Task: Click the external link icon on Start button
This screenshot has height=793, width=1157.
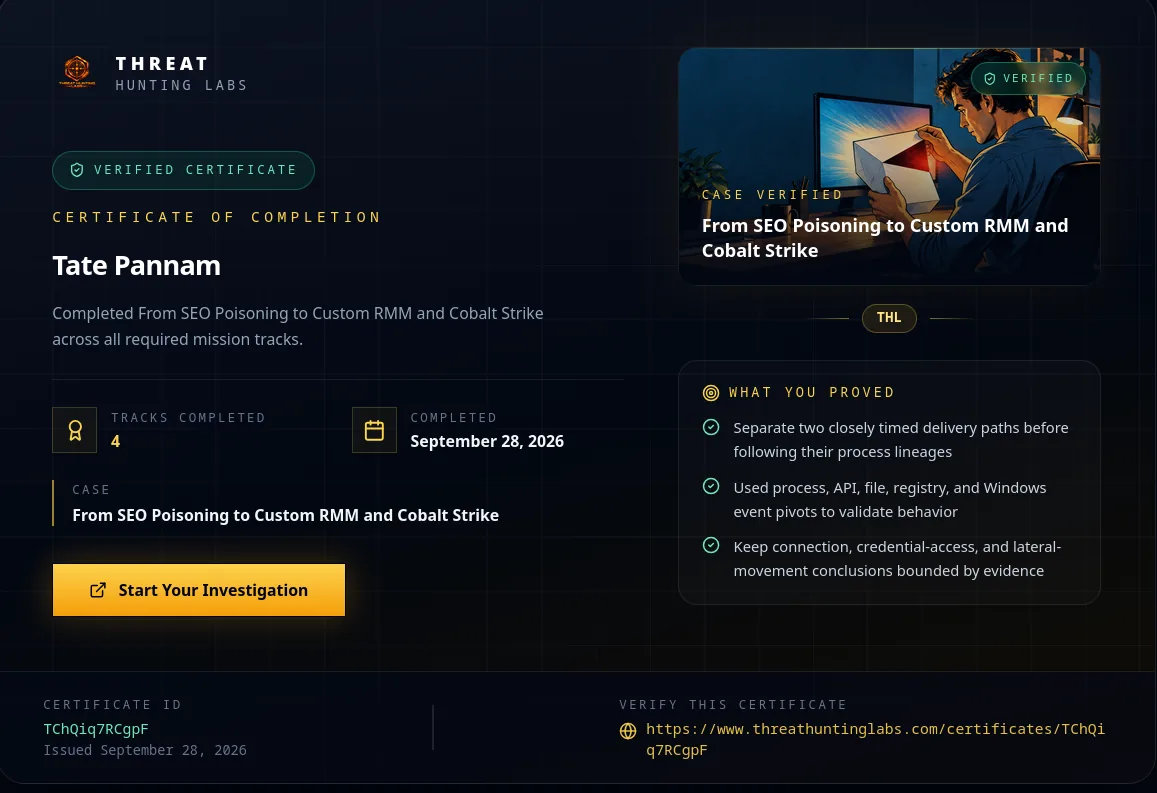Action: [97, 590]
